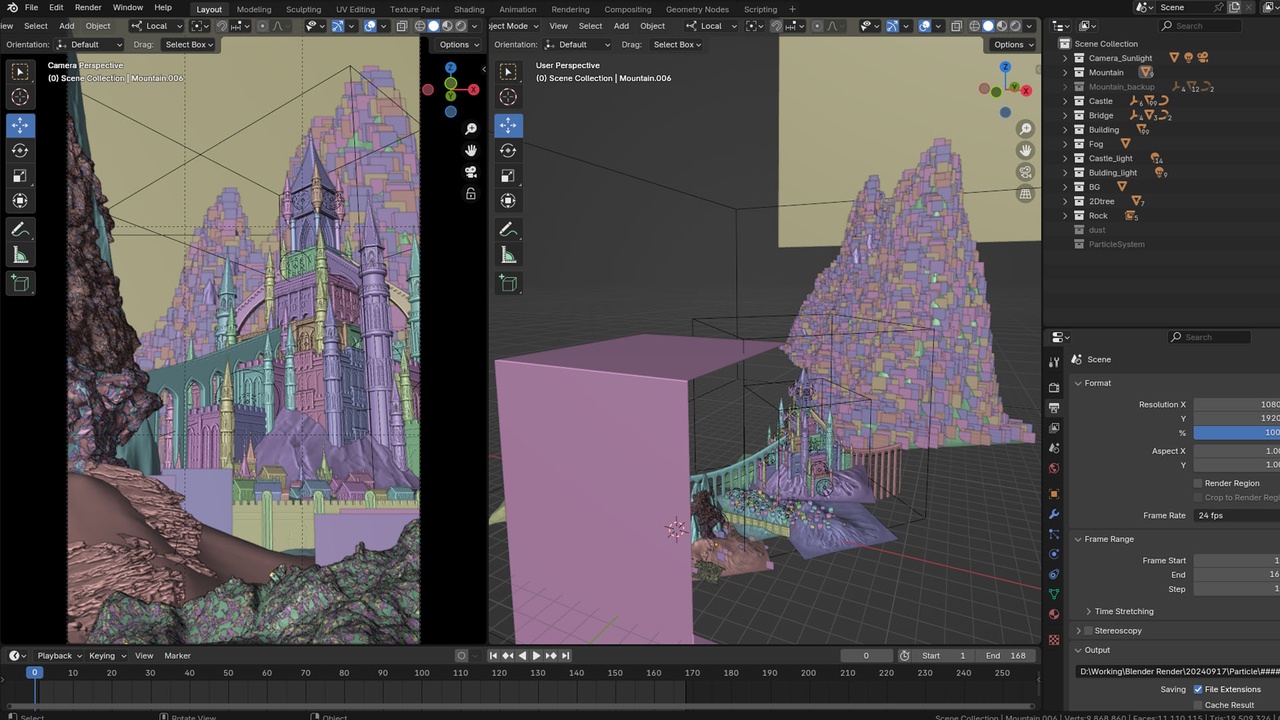Open the Window menu
Screen dimensions: 1280x720
[127, 8]
